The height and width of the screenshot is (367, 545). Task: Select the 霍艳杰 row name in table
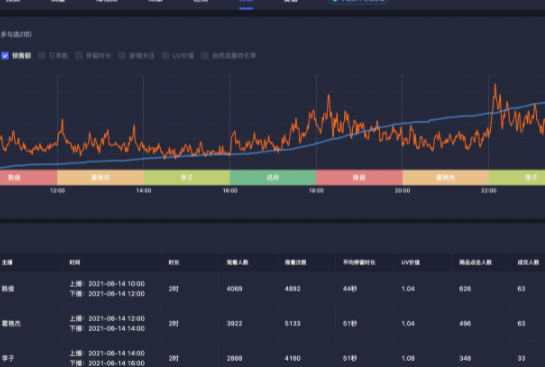(x=11, y=324)
